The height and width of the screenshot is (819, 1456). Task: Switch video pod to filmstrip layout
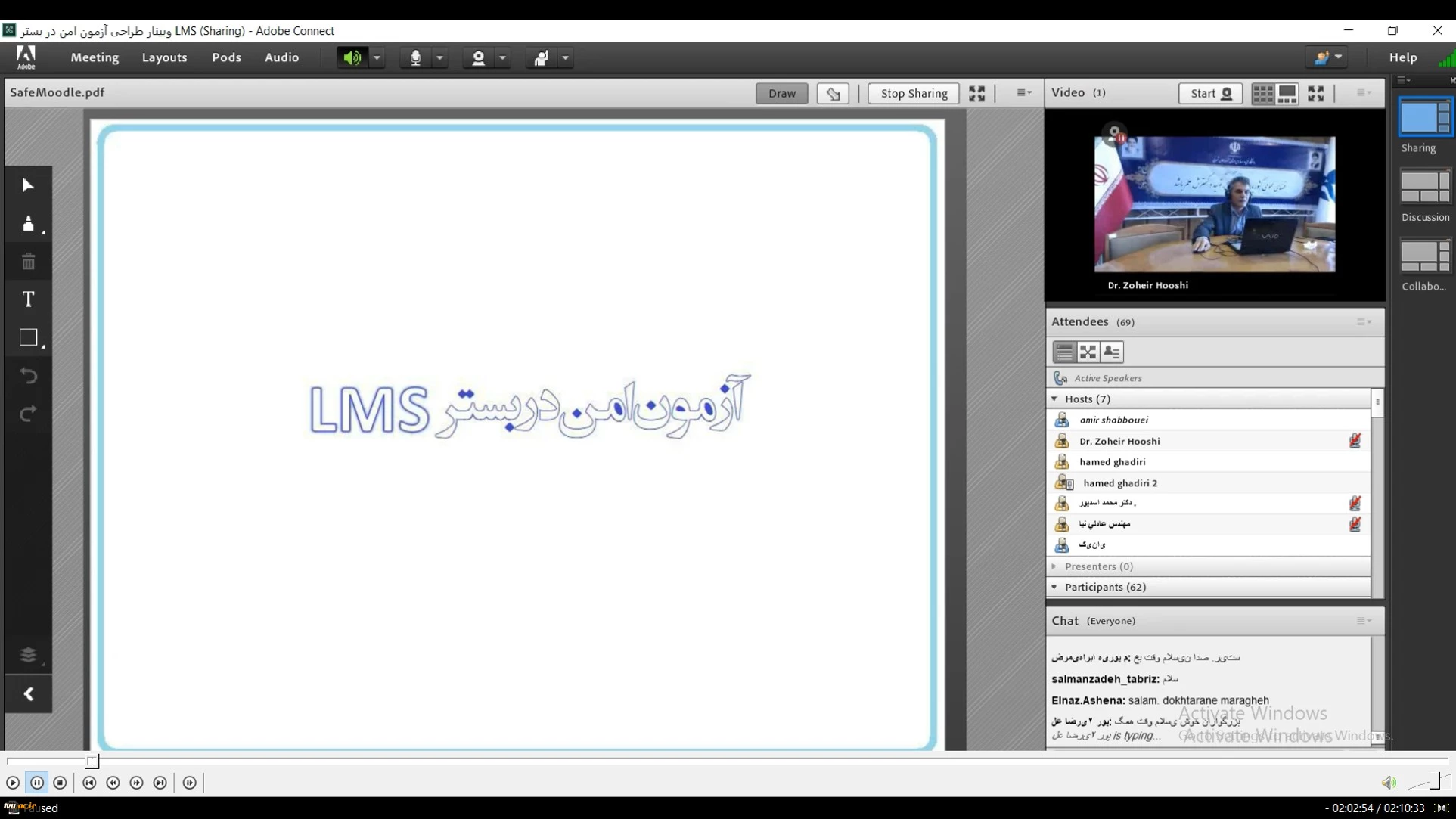[1287, 94]
